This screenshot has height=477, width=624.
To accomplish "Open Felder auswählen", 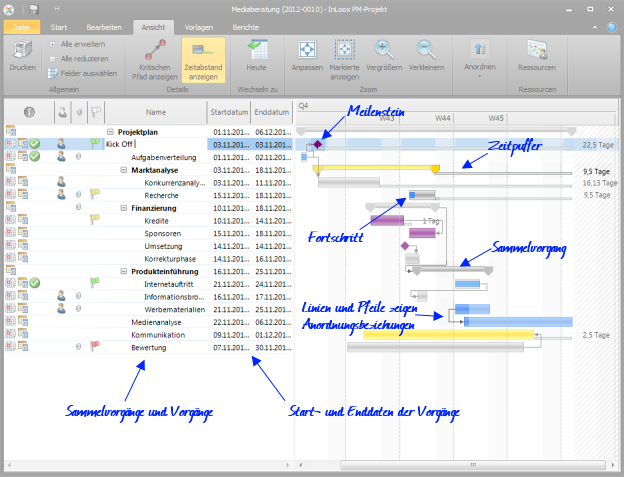I will [x=83, y=73].
